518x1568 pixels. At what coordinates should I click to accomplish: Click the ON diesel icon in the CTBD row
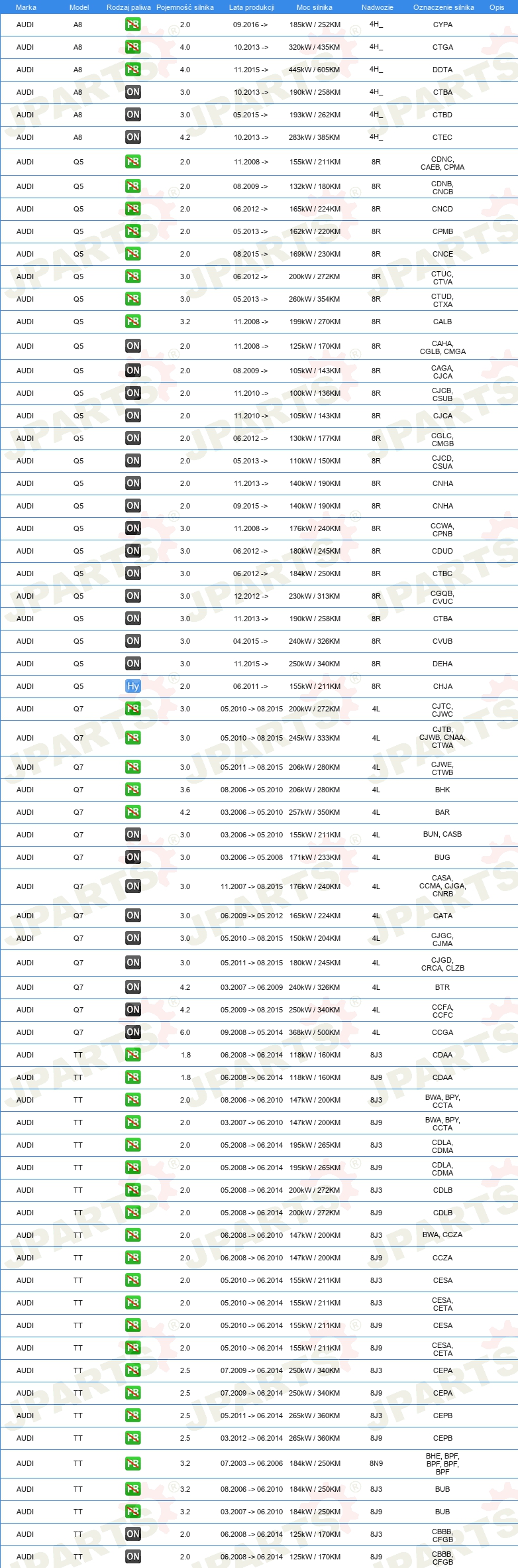[133, 115]
